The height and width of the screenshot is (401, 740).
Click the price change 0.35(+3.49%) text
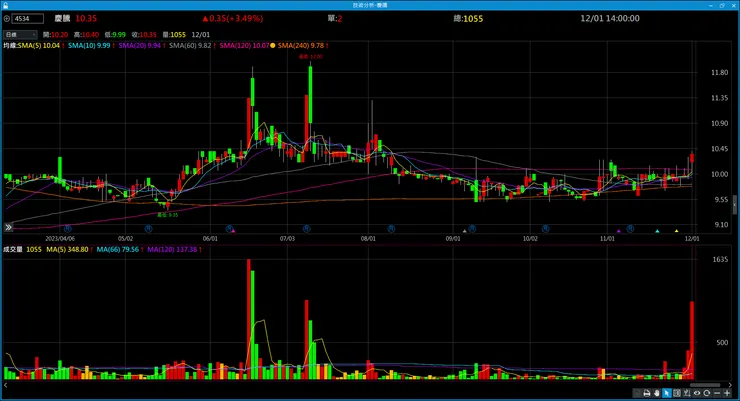[x=233, y=18]
